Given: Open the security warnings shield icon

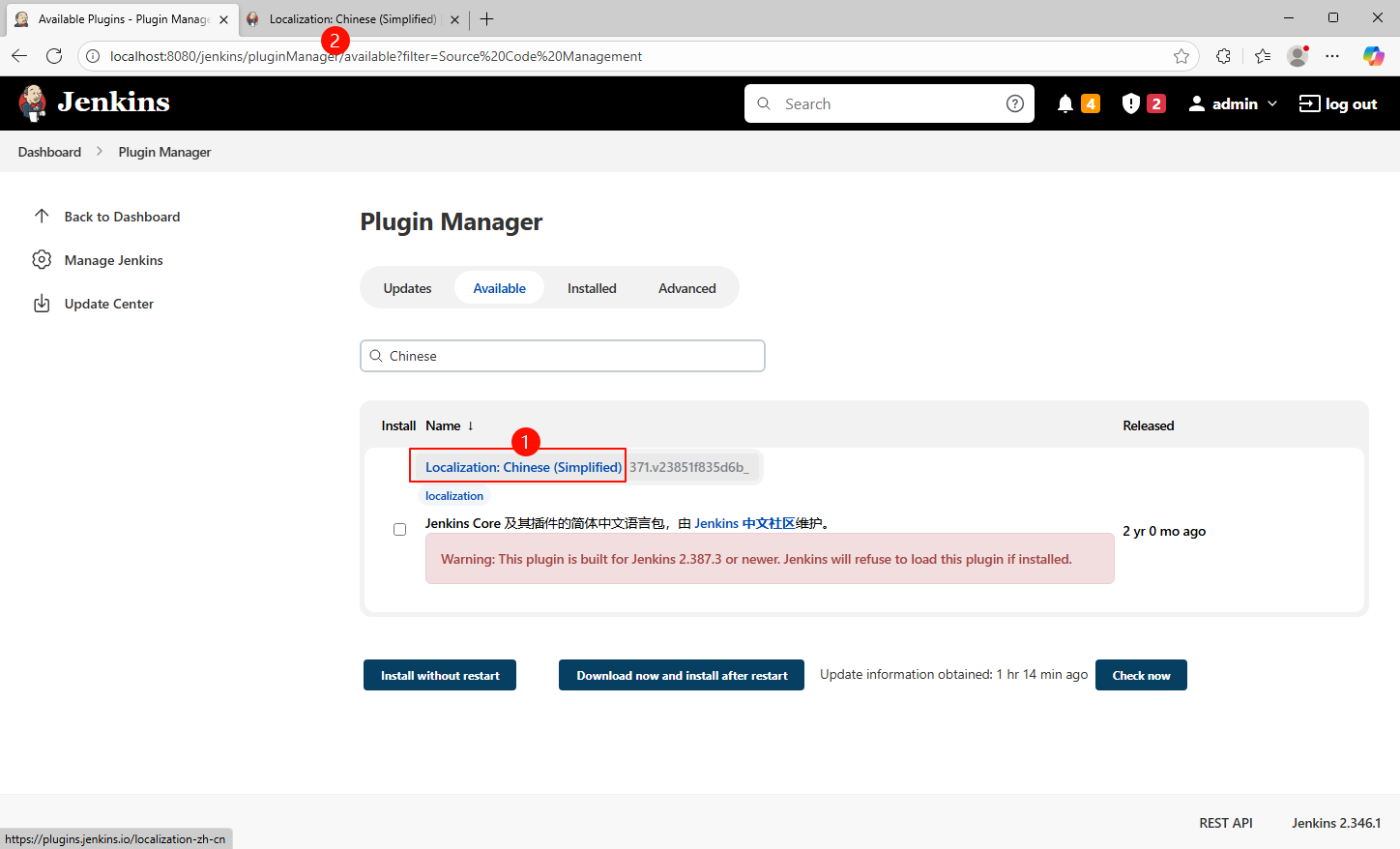Looking at the screenshot, I should click(x=1131, y=103).
